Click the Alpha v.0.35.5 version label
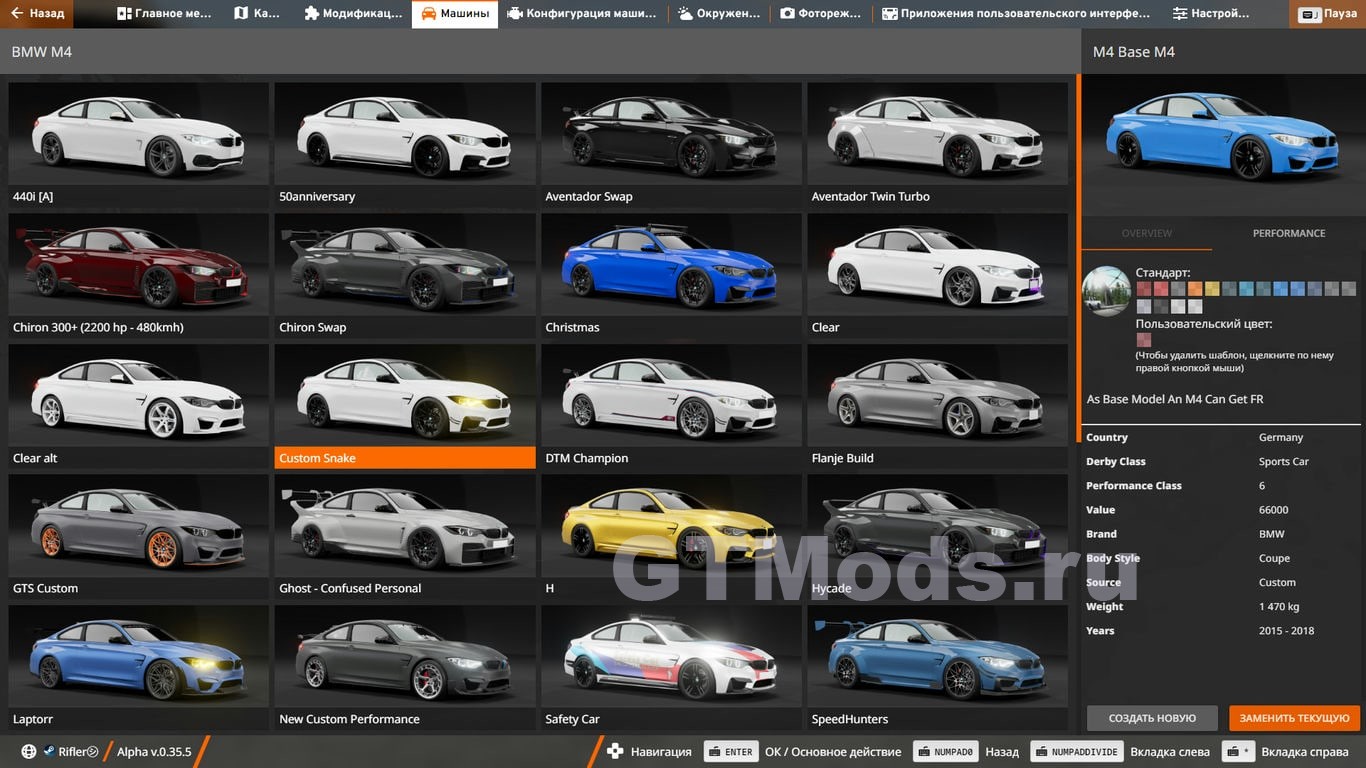This screenshot has width=1366, height=768. click(x=154, y=752)
